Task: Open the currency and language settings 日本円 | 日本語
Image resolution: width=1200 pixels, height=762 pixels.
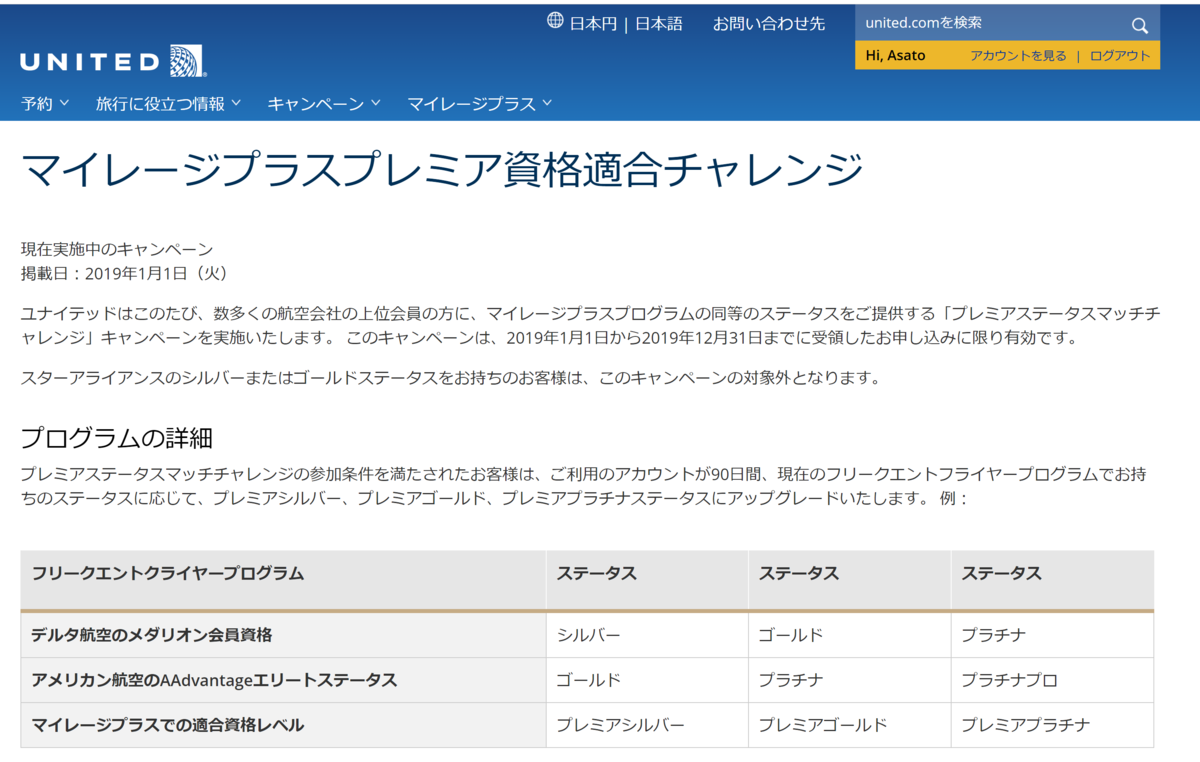Action: click(625, 22)
